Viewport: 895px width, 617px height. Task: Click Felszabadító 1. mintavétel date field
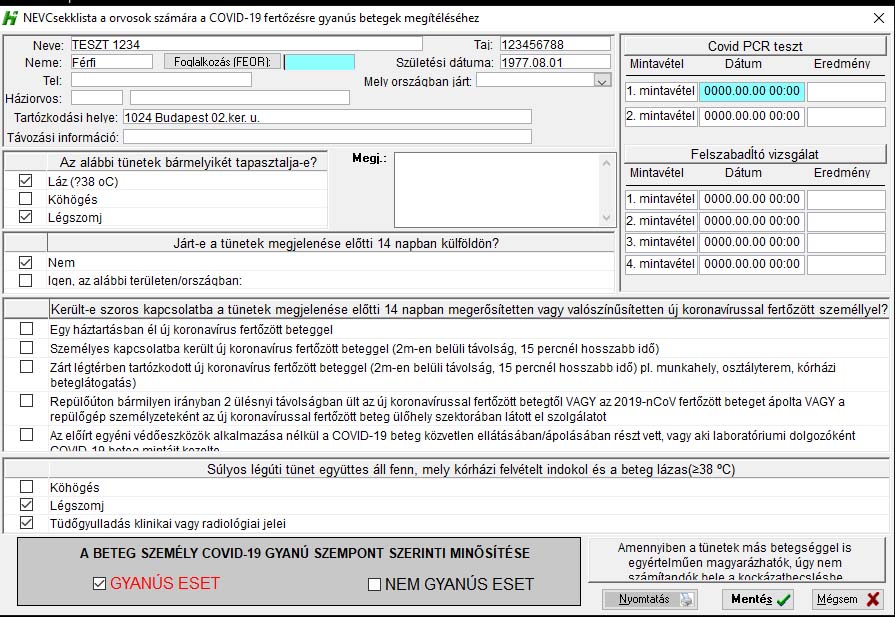[x=752, y=199]
